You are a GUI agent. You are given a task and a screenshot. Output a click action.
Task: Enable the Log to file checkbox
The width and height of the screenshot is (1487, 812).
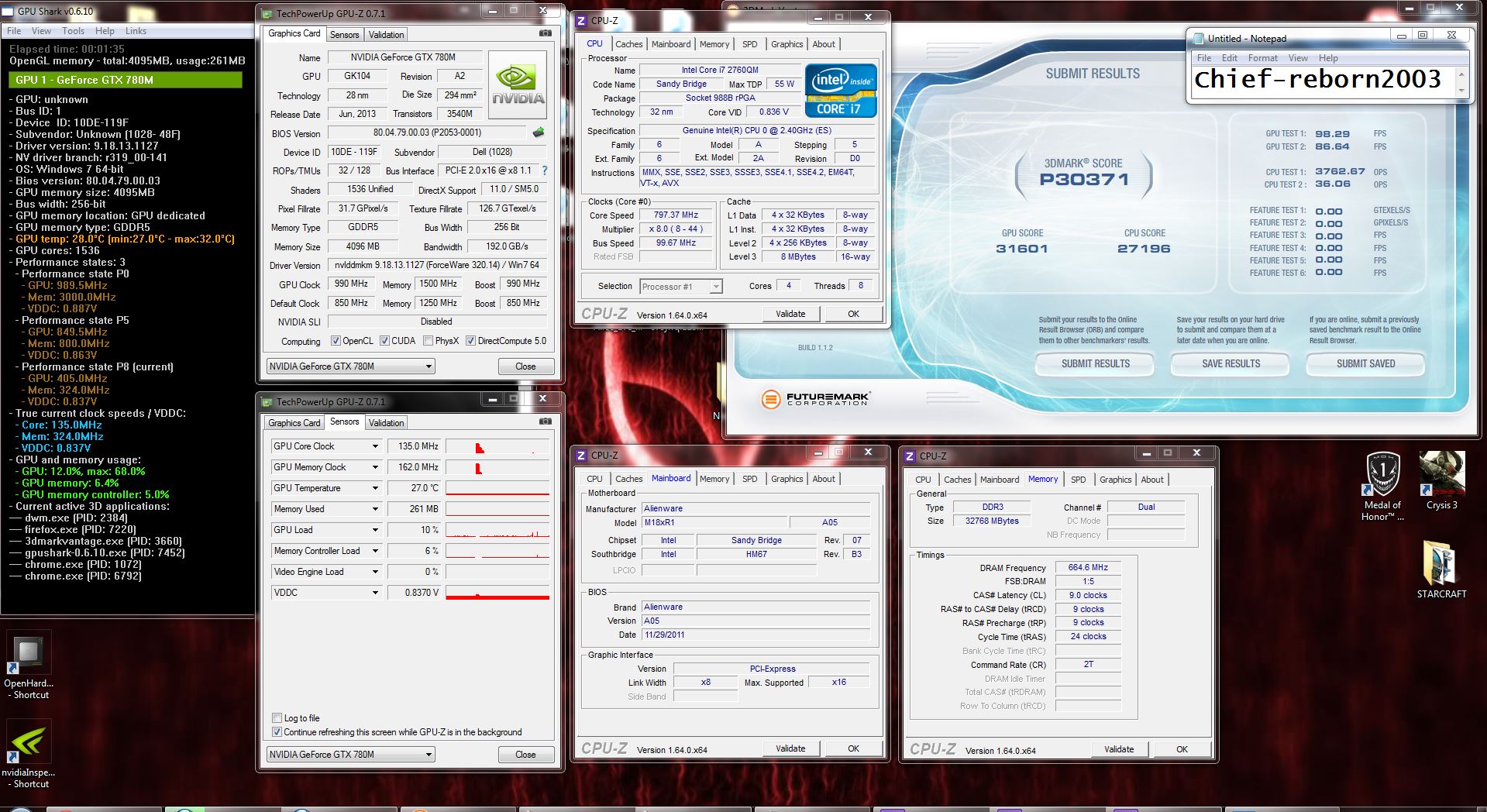pyautogui.click(x=277, y=718)
